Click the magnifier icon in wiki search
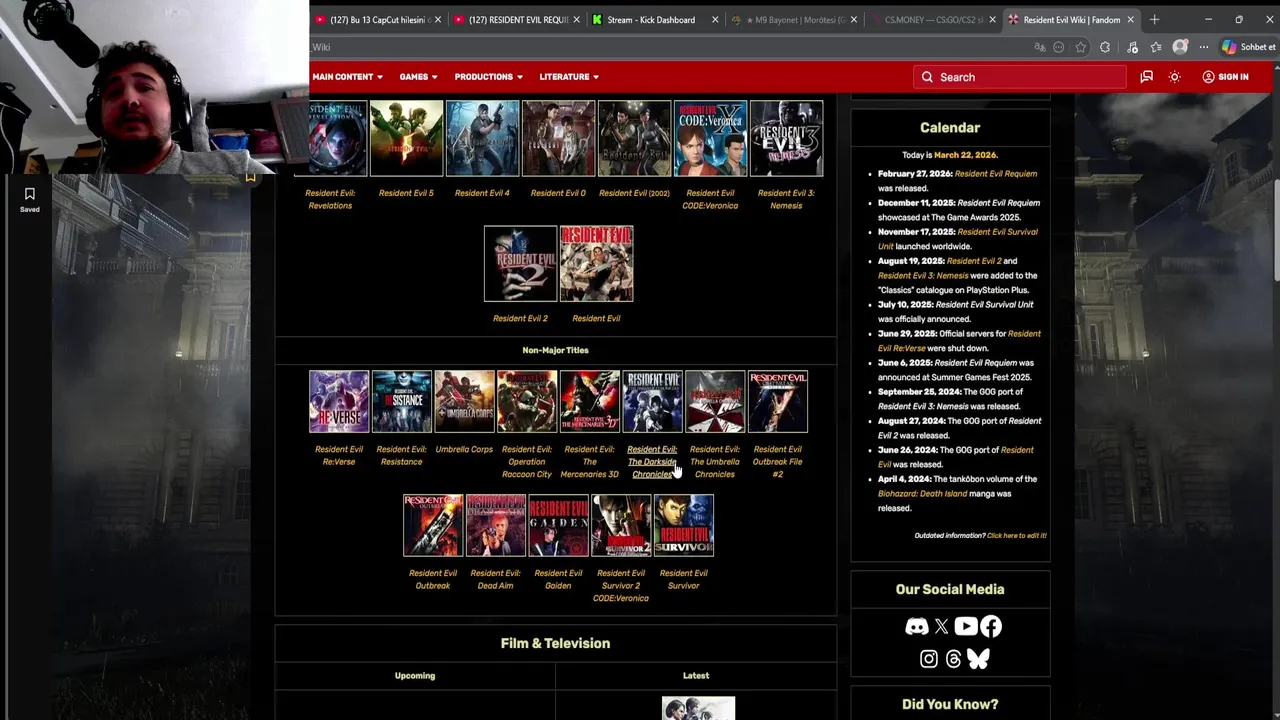The height and width of the screenshot is (720, 1280). pyautogui.click(x=927, y=77)
